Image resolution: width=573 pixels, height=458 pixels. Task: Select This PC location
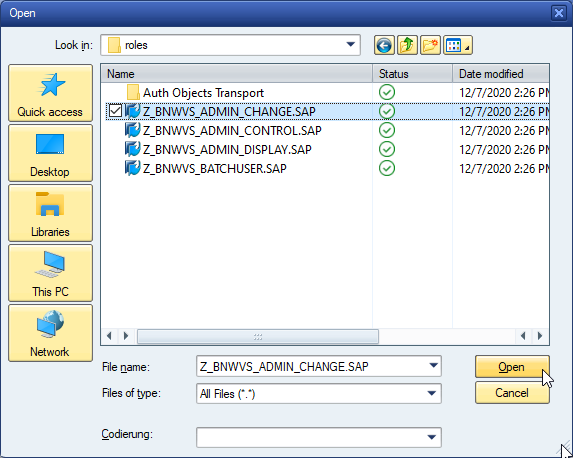(x=50, y=273)
